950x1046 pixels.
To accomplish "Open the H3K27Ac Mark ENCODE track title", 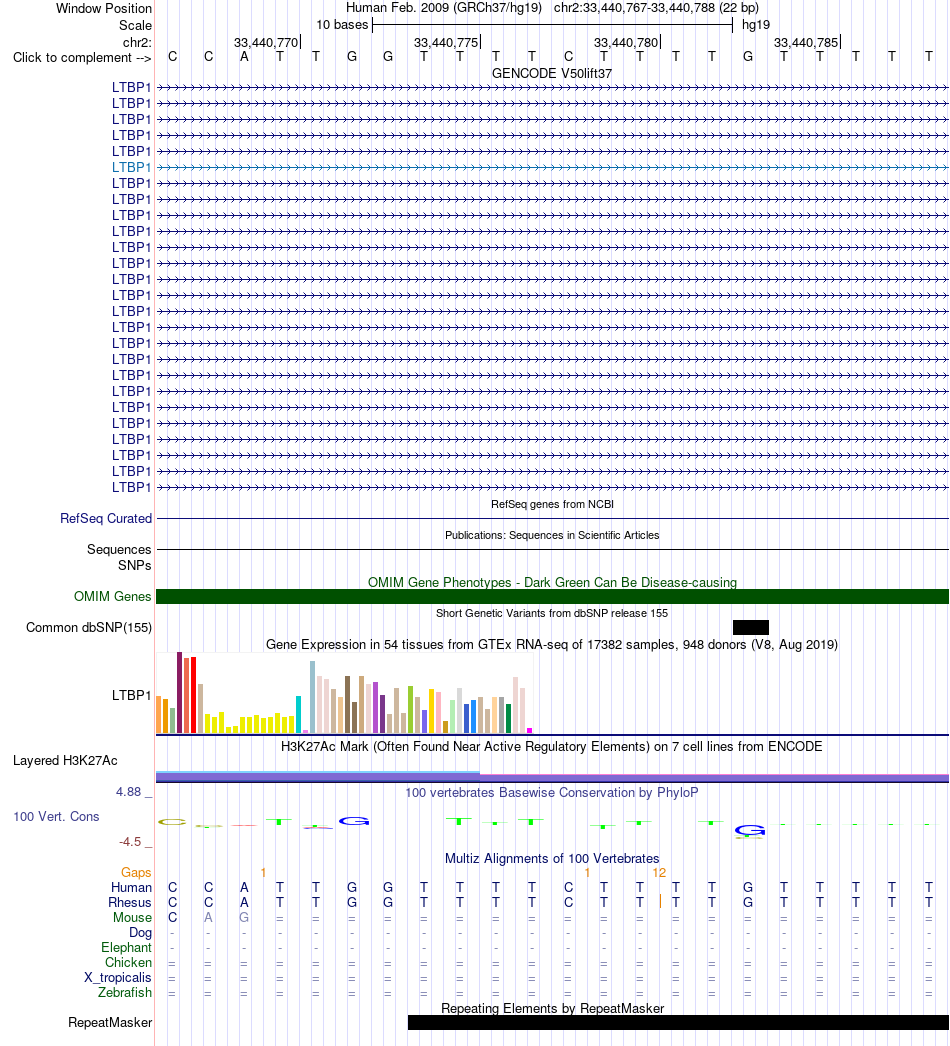I will pyautogui.click(x=552, y=746).
